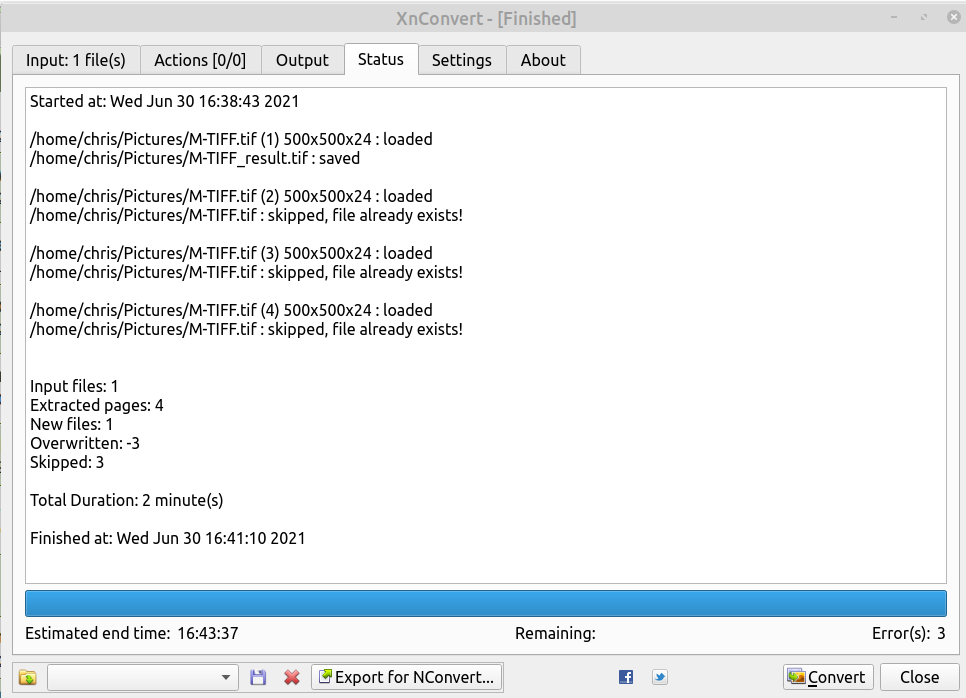Viewport: 966px width, 698px height.
Task: Click the 'M-TIFF.tif (3) 500x500x24 : loaded' line
Action: (x=231, y=253)
